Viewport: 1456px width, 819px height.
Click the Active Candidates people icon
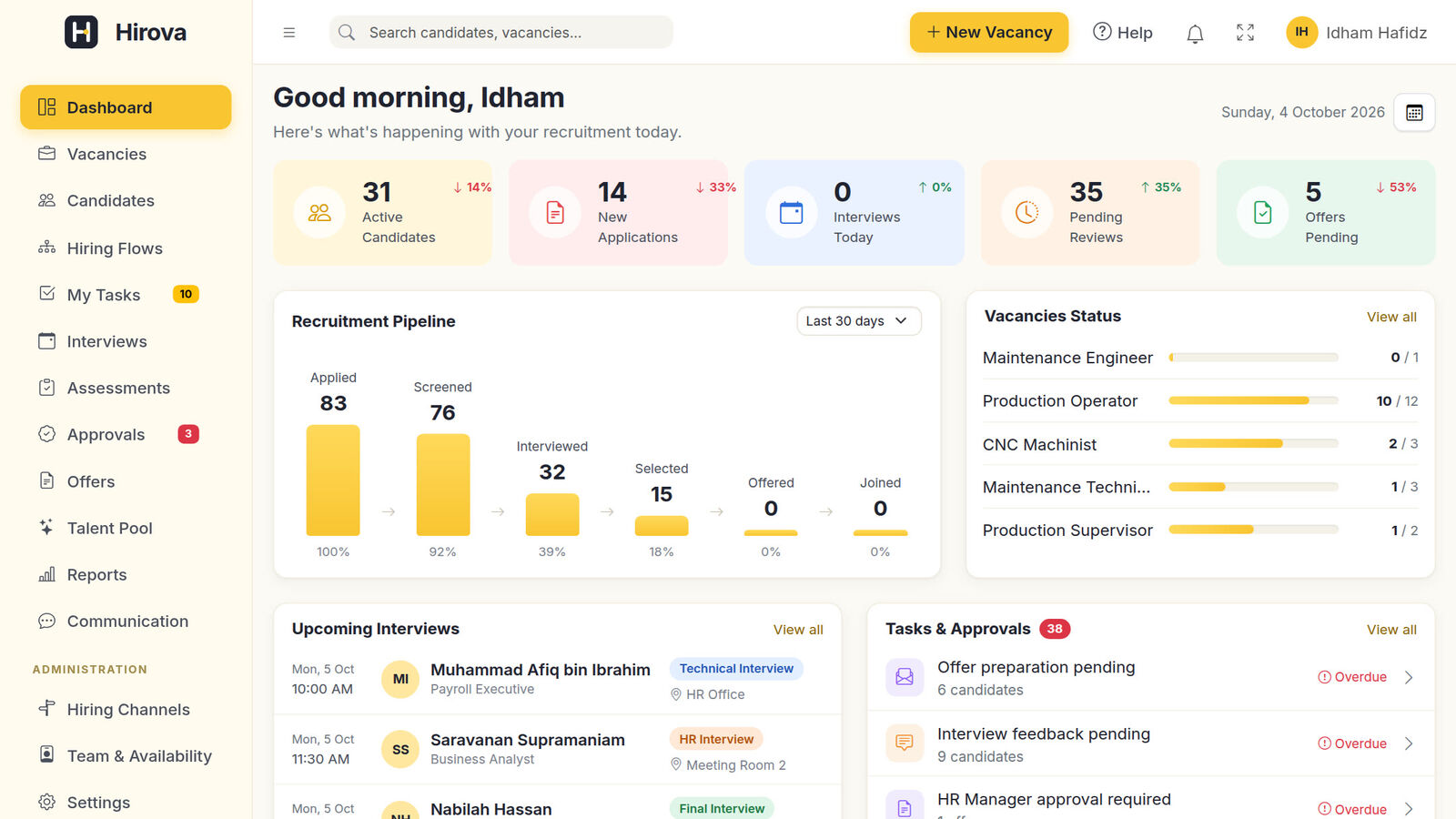tap(319, 213)
